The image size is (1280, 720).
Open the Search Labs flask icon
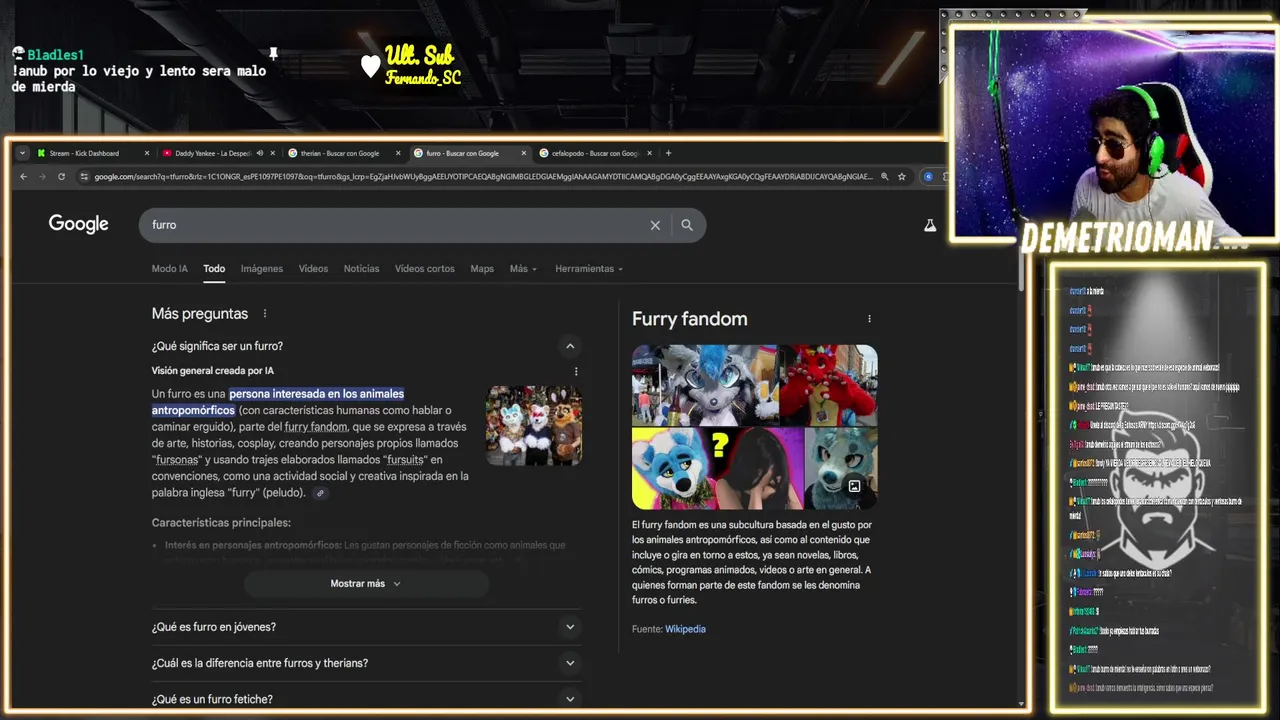(930, 225)
